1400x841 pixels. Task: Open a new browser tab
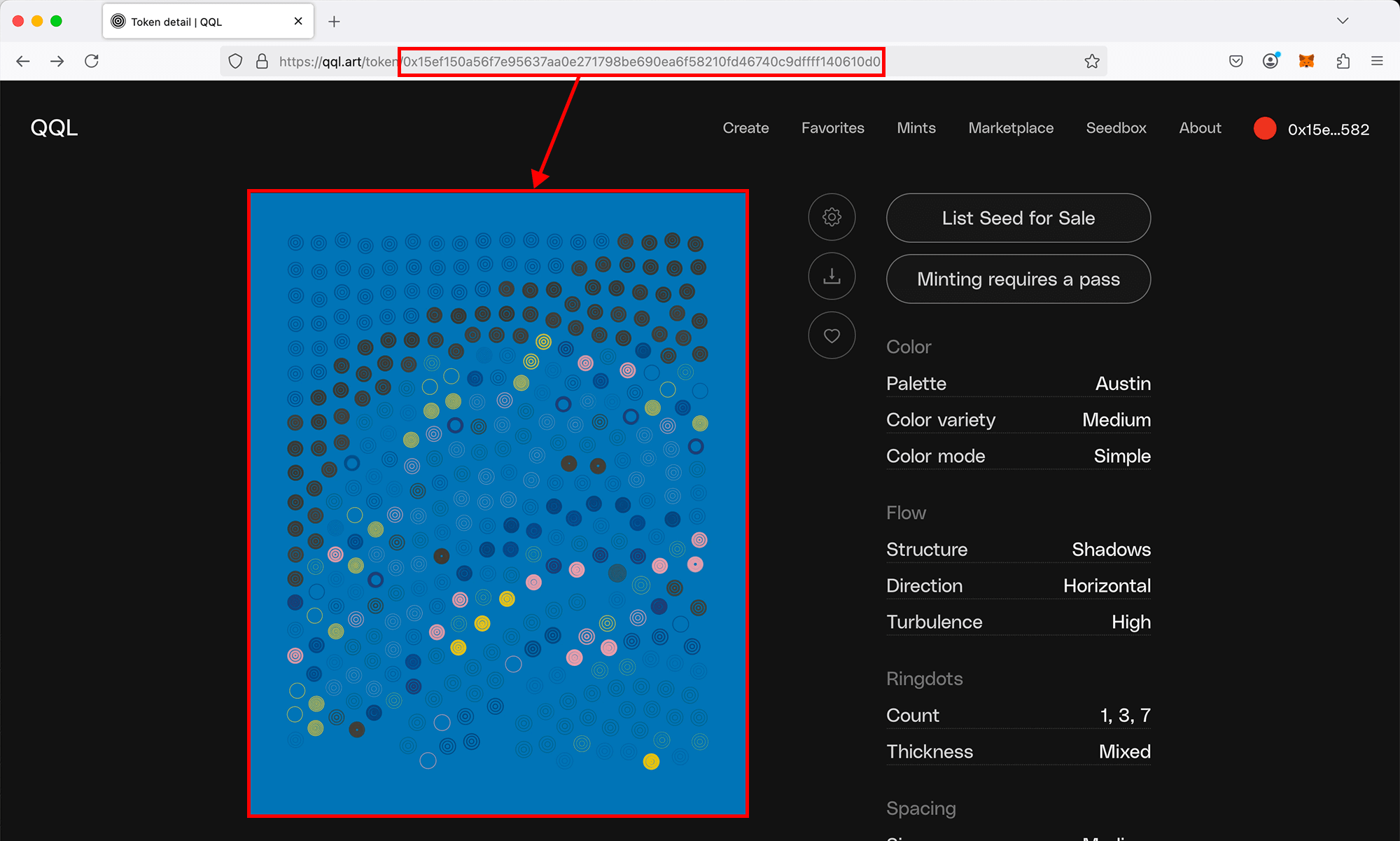[x=335, y=22]
